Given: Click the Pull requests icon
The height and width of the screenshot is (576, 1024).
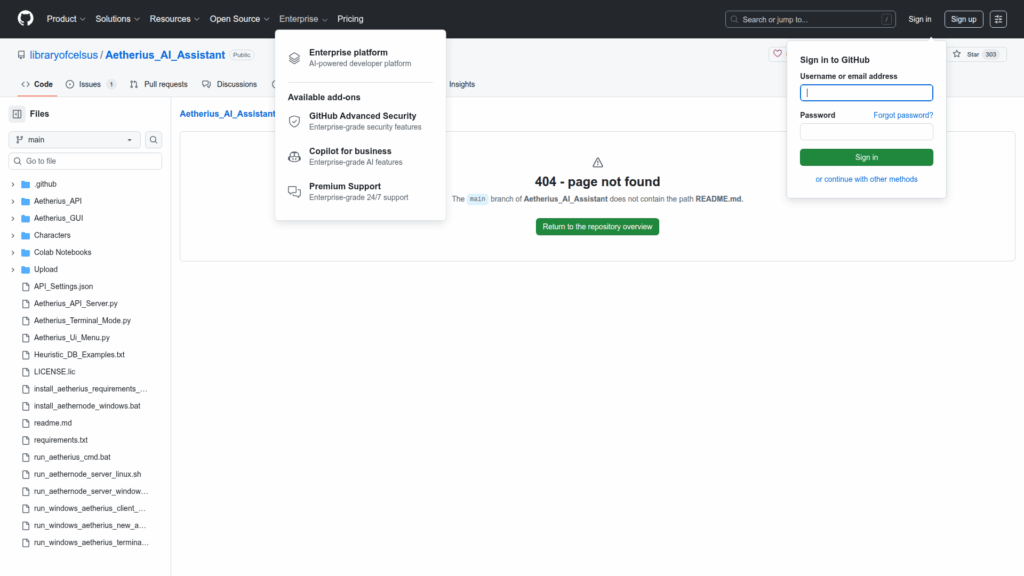Looking at the screenshot, I should 134,84.
